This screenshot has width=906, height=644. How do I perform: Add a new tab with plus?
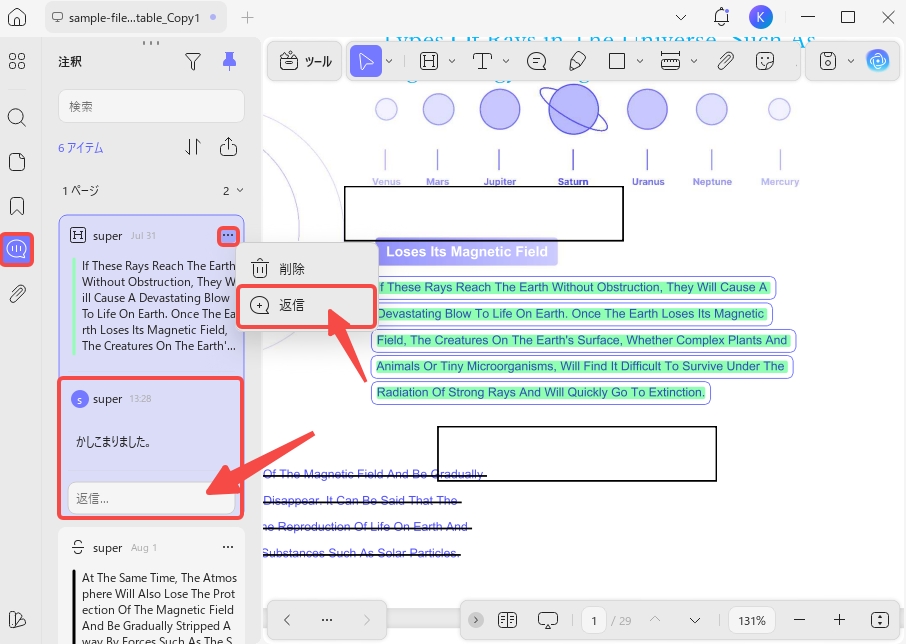247,18
